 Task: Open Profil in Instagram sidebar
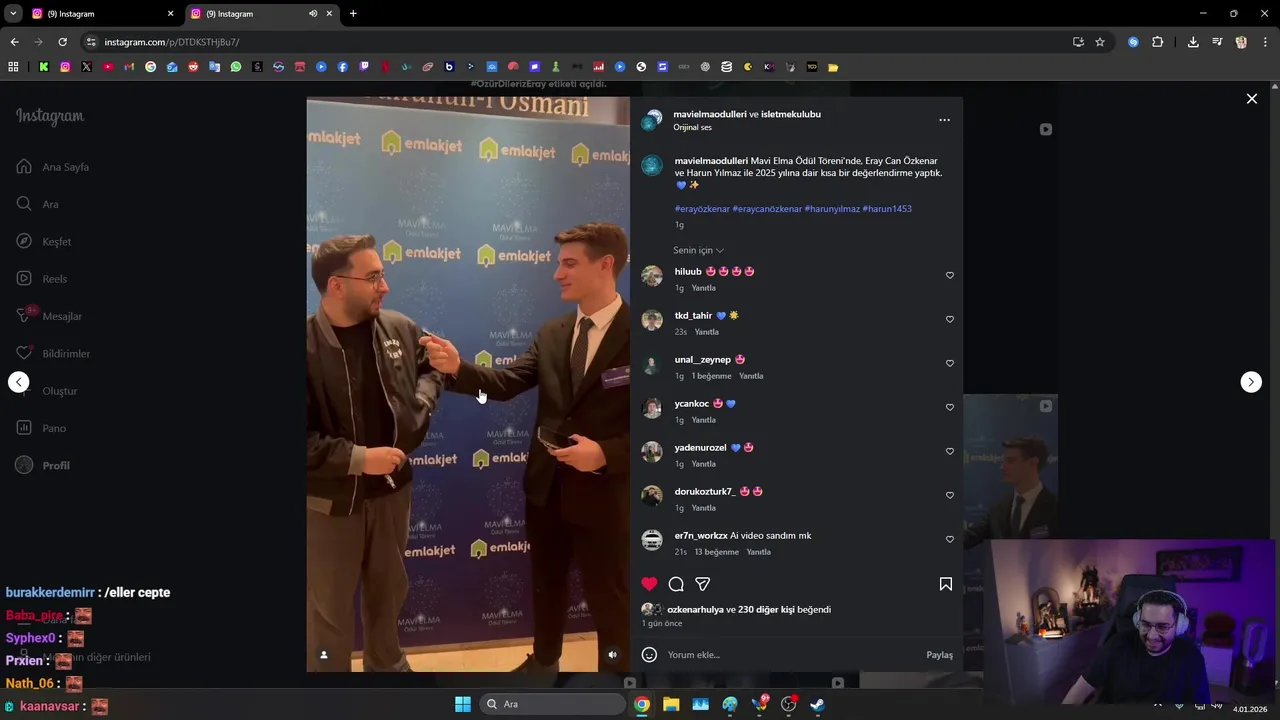point(43,465)
